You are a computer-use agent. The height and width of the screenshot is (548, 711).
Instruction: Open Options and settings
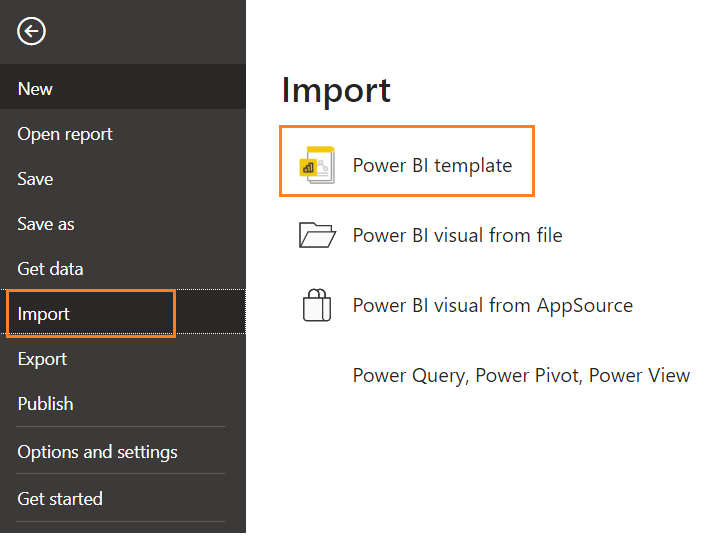point(97,452)
